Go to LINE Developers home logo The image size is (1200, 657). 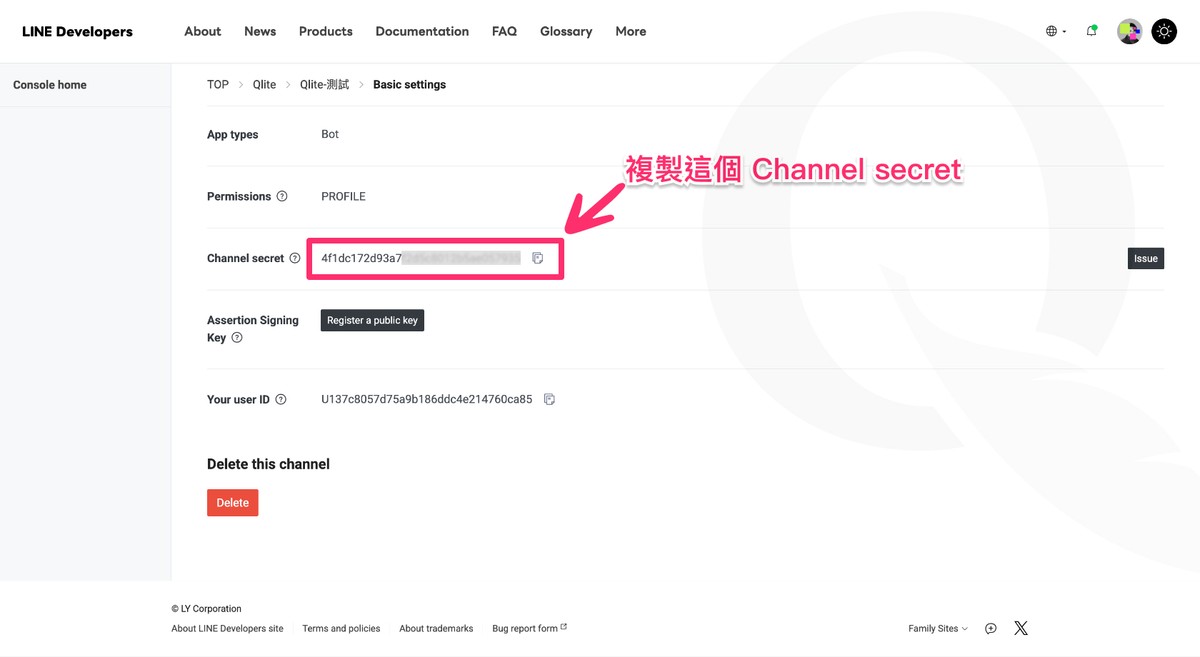77,31
